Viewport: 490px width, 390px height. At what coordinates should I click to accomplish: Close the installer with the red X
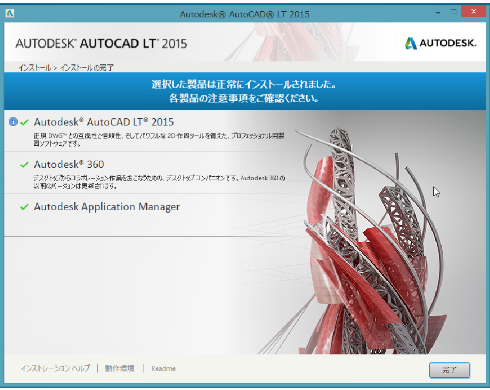pyautogui.click(x=473, y=12)
